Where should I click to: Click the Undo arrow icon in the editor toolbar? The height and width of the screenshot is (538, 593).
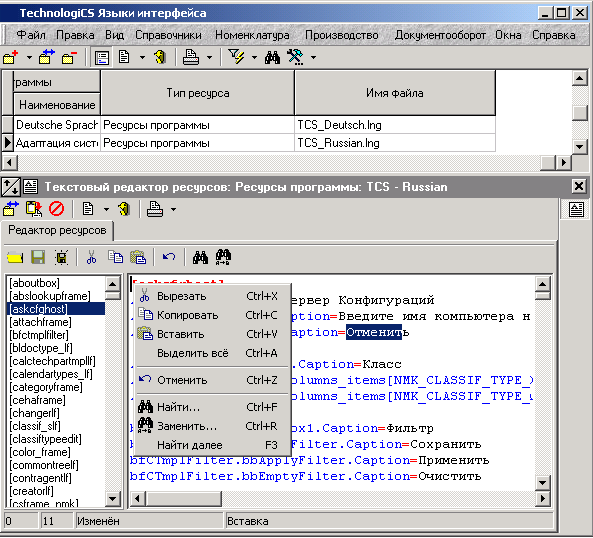(x=169, y=257)
